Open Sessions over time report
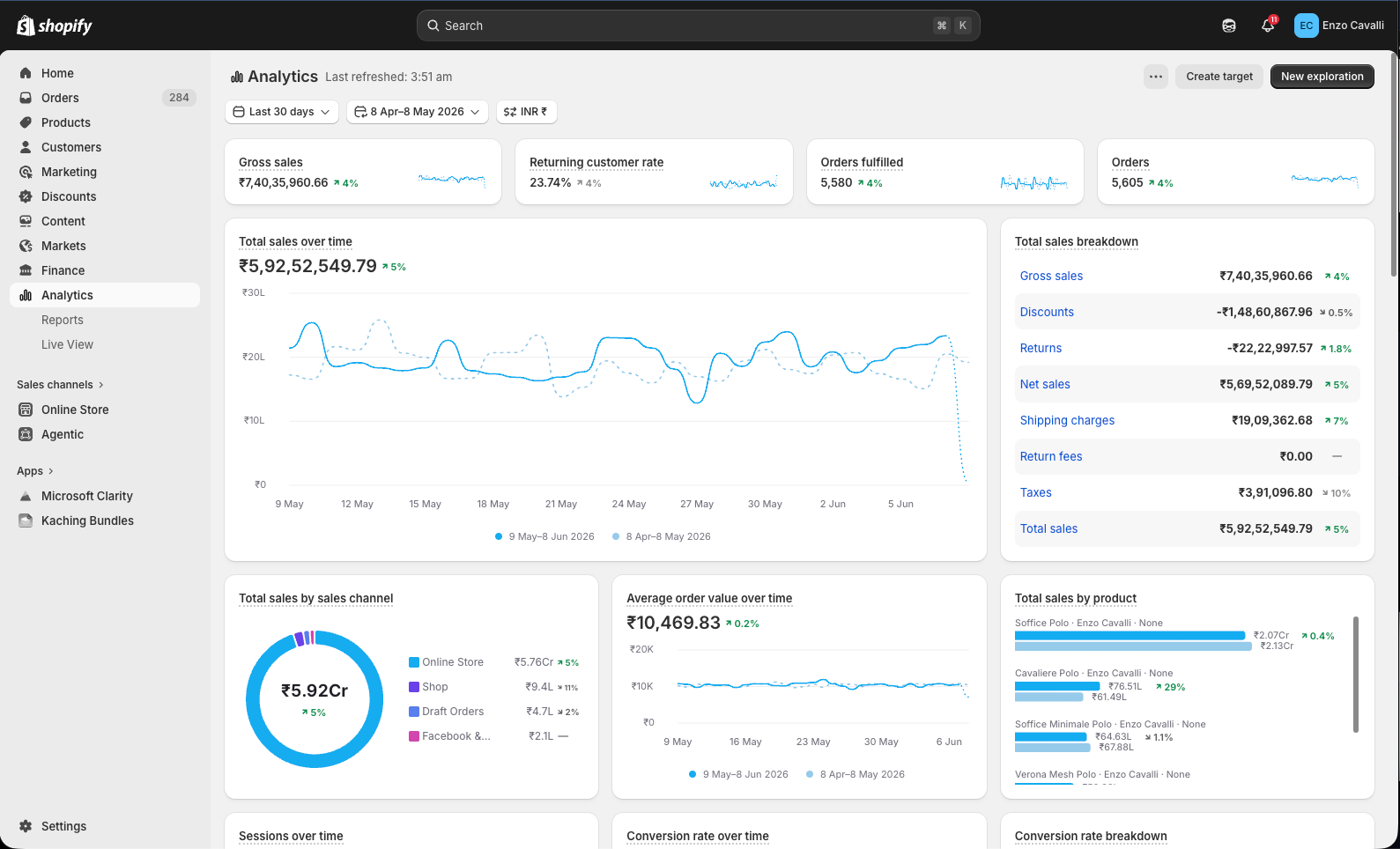The height and width of the screenshot is (849, 1400). [291, 836]
